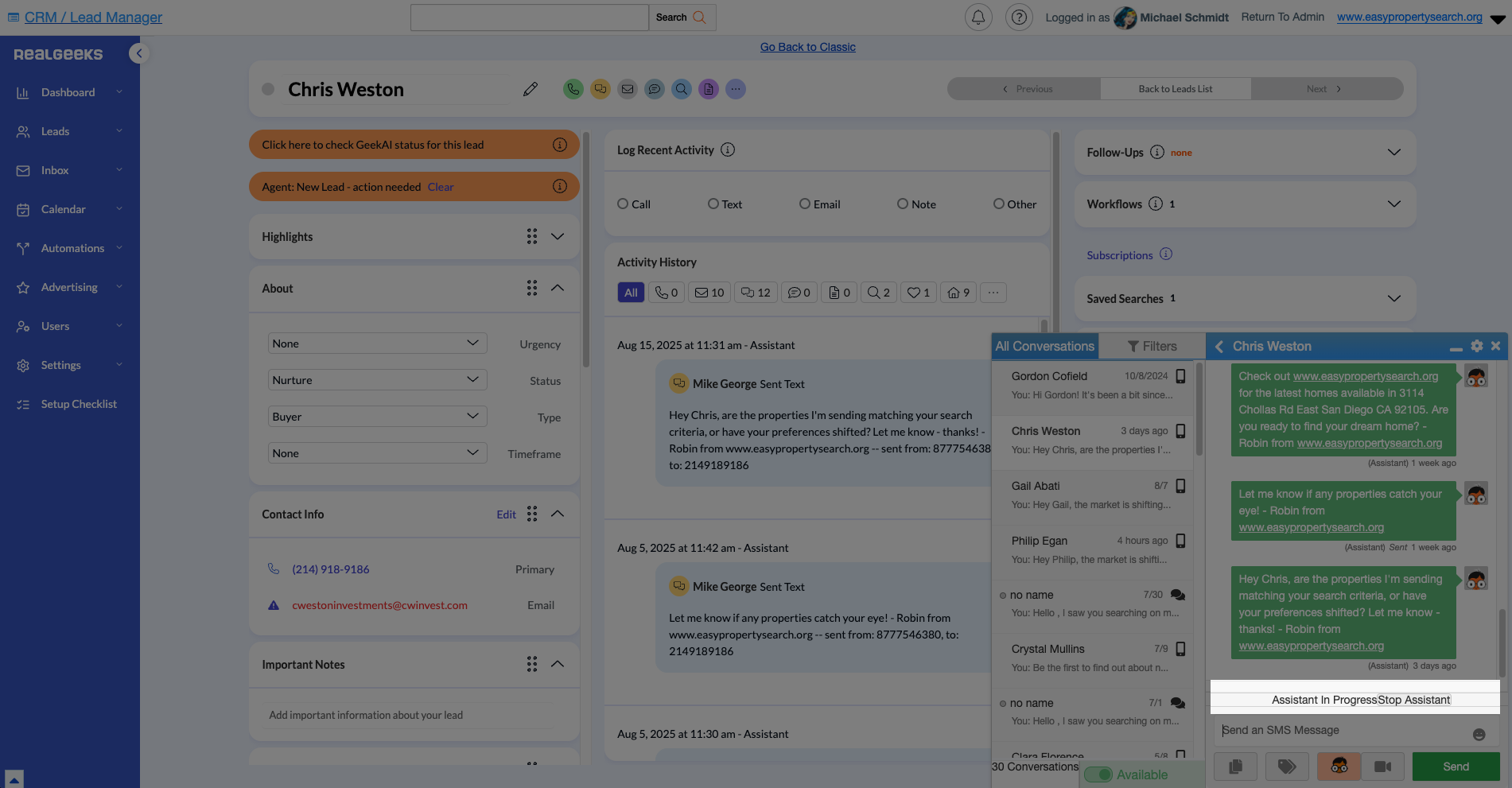Screen dimensions: 1512x788
Task: Open the Dashboard sidebar menu
Action: tap(70, 92)
